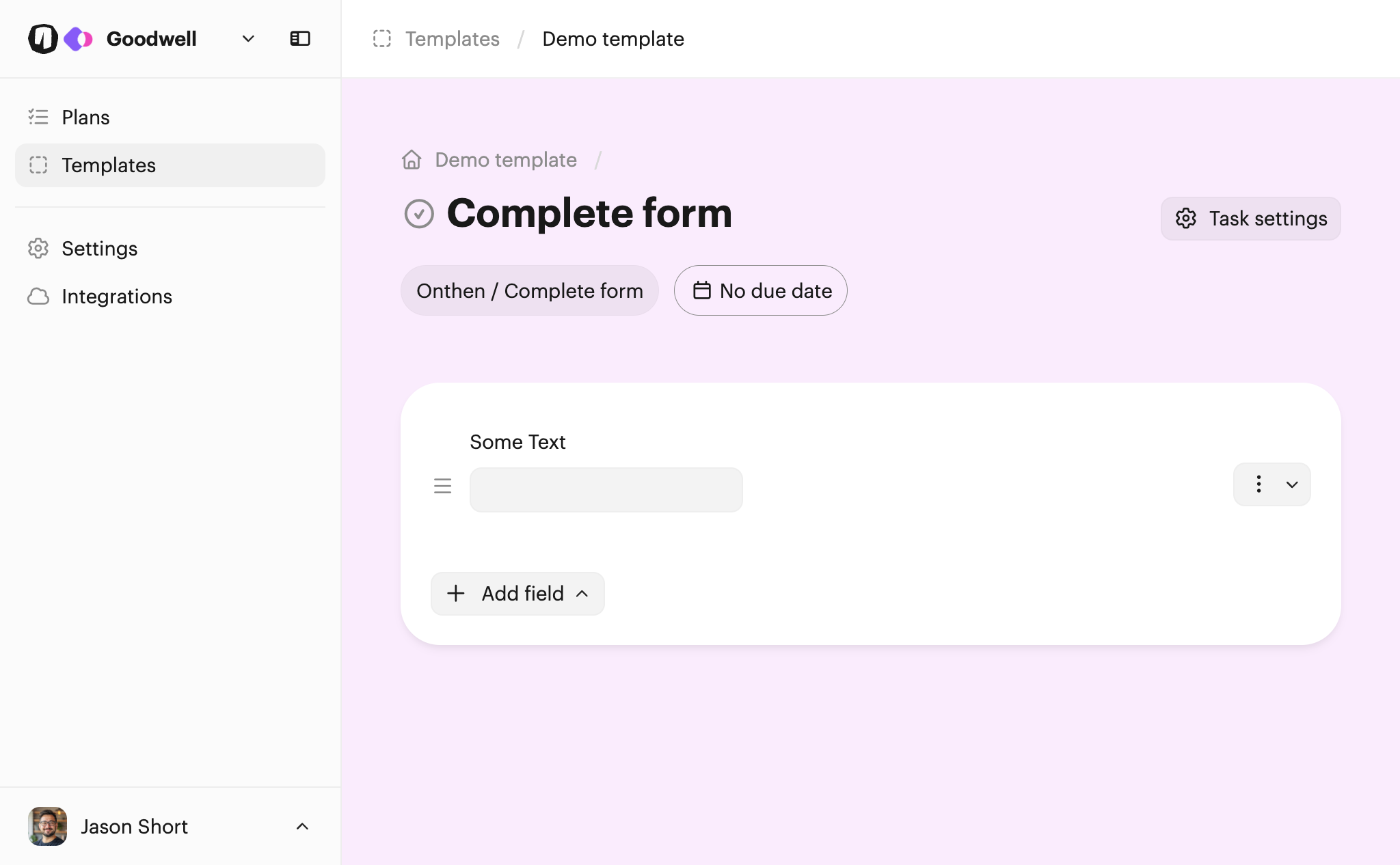Open the Add field dropdown
The height and width of the screenshot is (865, 1400).
point(517,594)
